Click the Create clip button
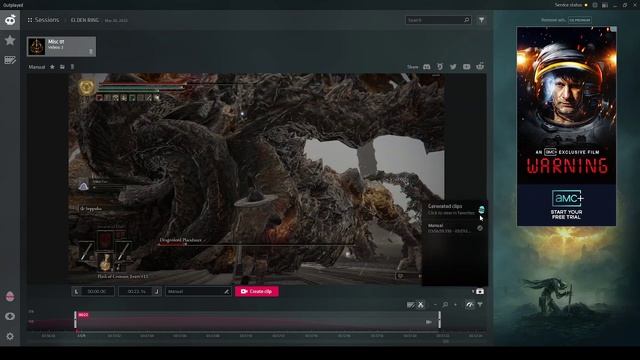This screenshot has height=360, width=640. coord(257,291)
